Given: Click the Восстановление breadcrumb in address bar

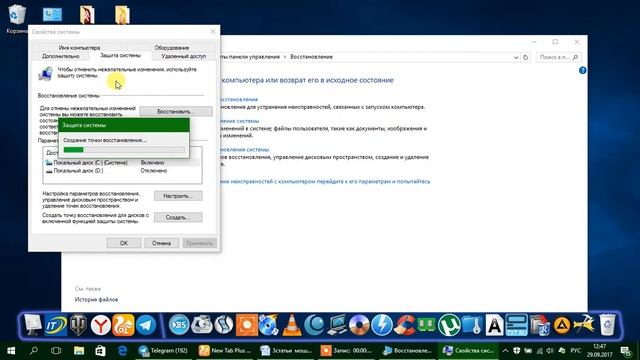Looking at the screenshot, I should [x=311, y=57].
